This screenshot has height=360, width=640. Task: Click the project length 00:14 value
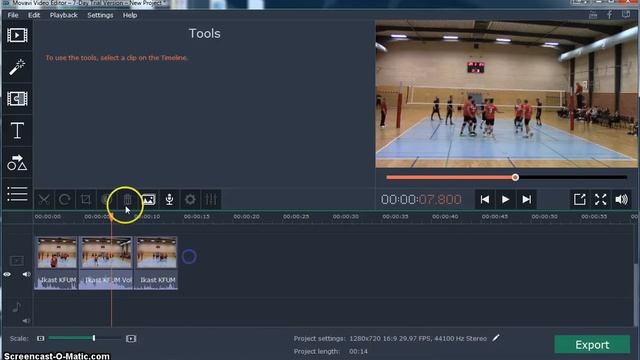[x=358, y=351]
